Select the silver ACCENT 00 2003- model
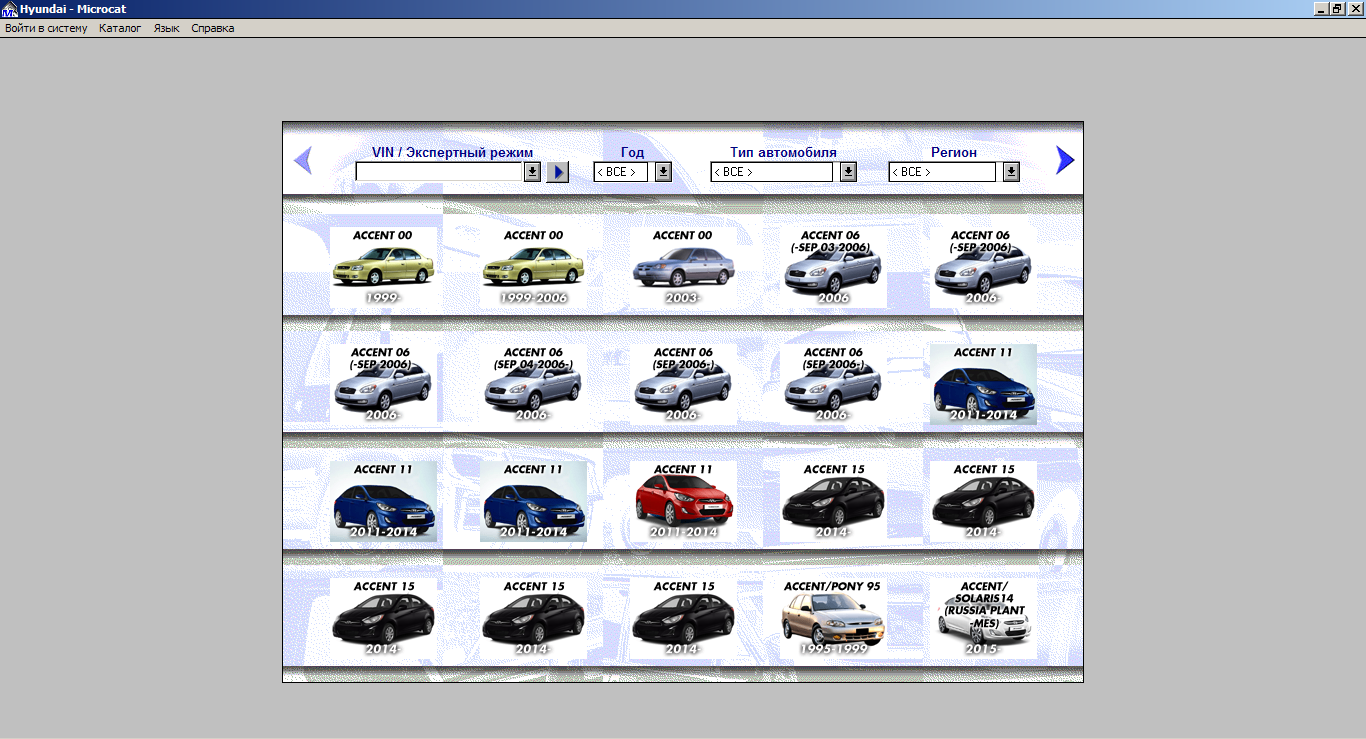Viewport: 1366px width, 739px height. [x=683, y=267]
